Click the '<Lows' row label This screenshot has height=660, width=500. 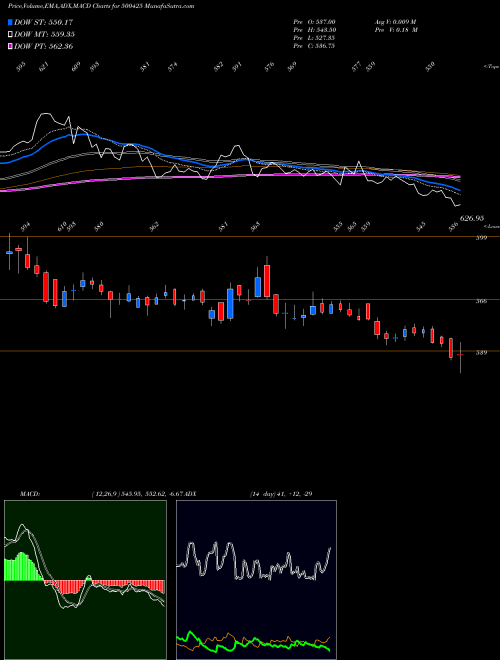(491, 226)
